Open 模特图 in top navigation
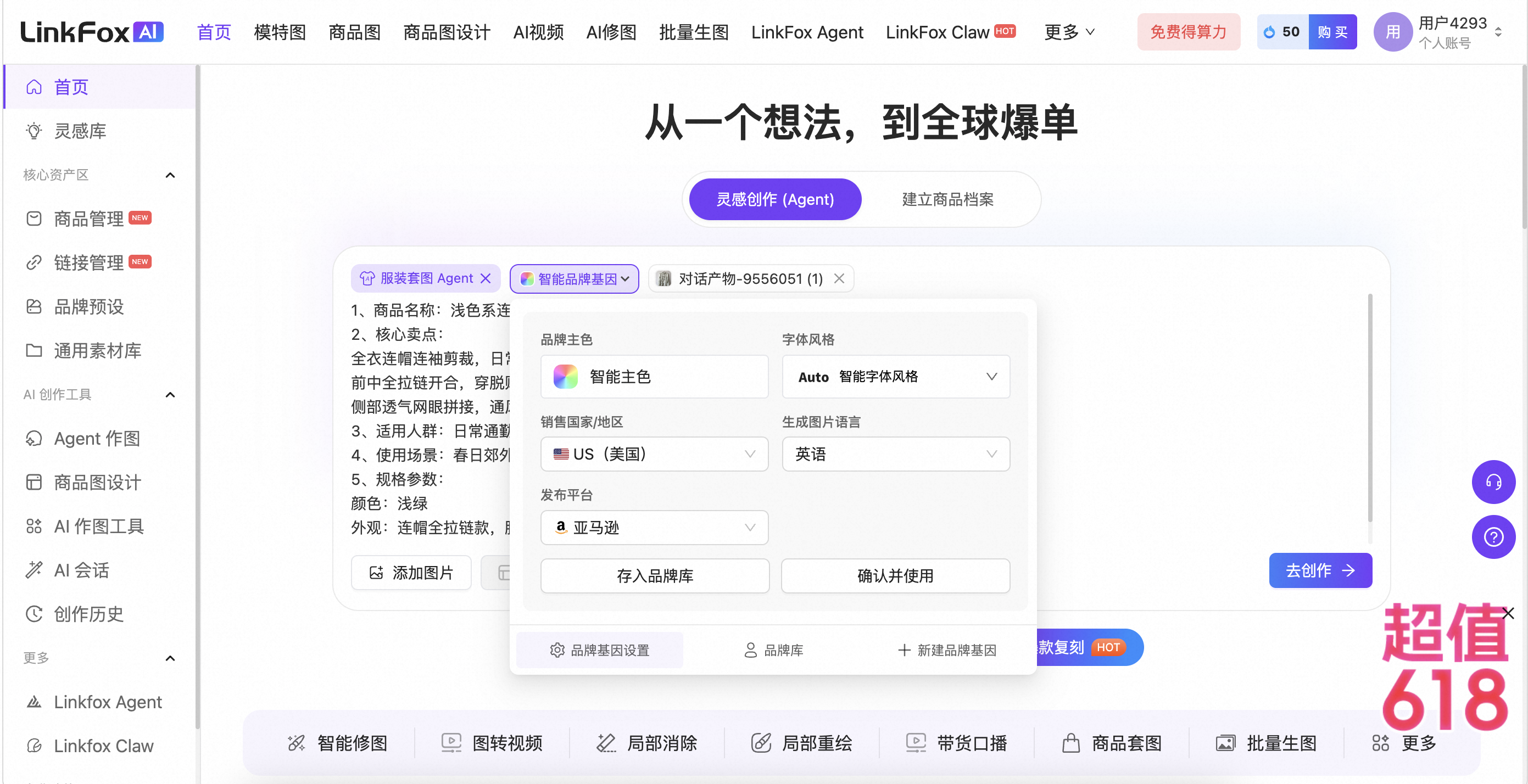This screenshot has width=1528, height=784. tap(280, 32)
